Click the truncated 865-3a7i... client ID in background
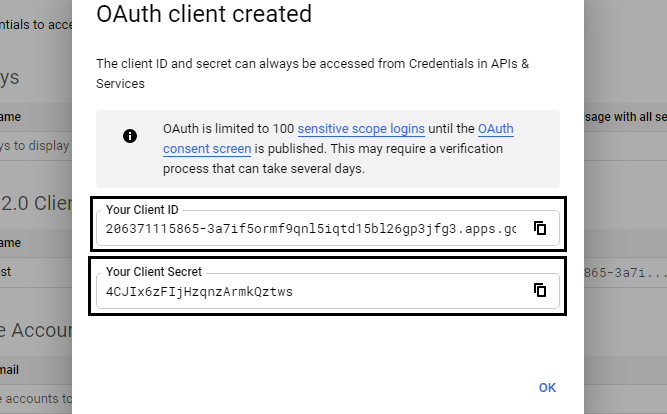 pyautogui.click(x=625, y=273)
